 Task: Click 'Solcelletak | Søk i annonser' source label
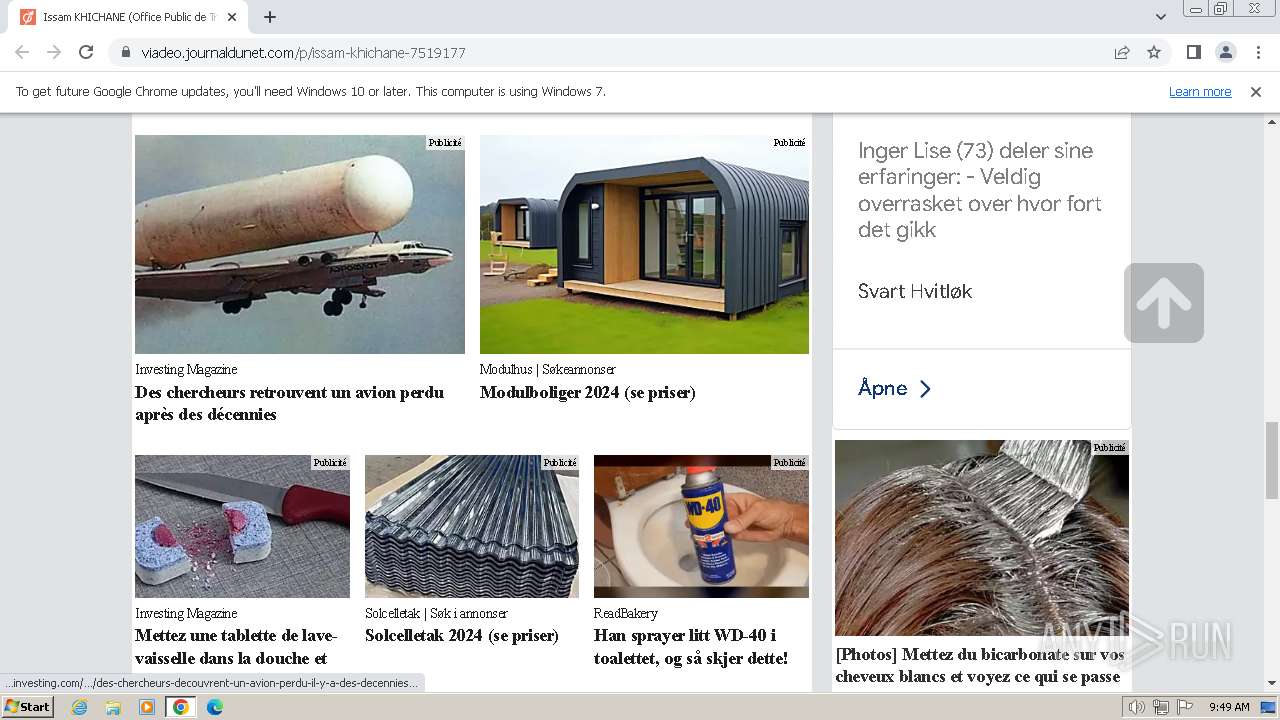tap(436, 613)
